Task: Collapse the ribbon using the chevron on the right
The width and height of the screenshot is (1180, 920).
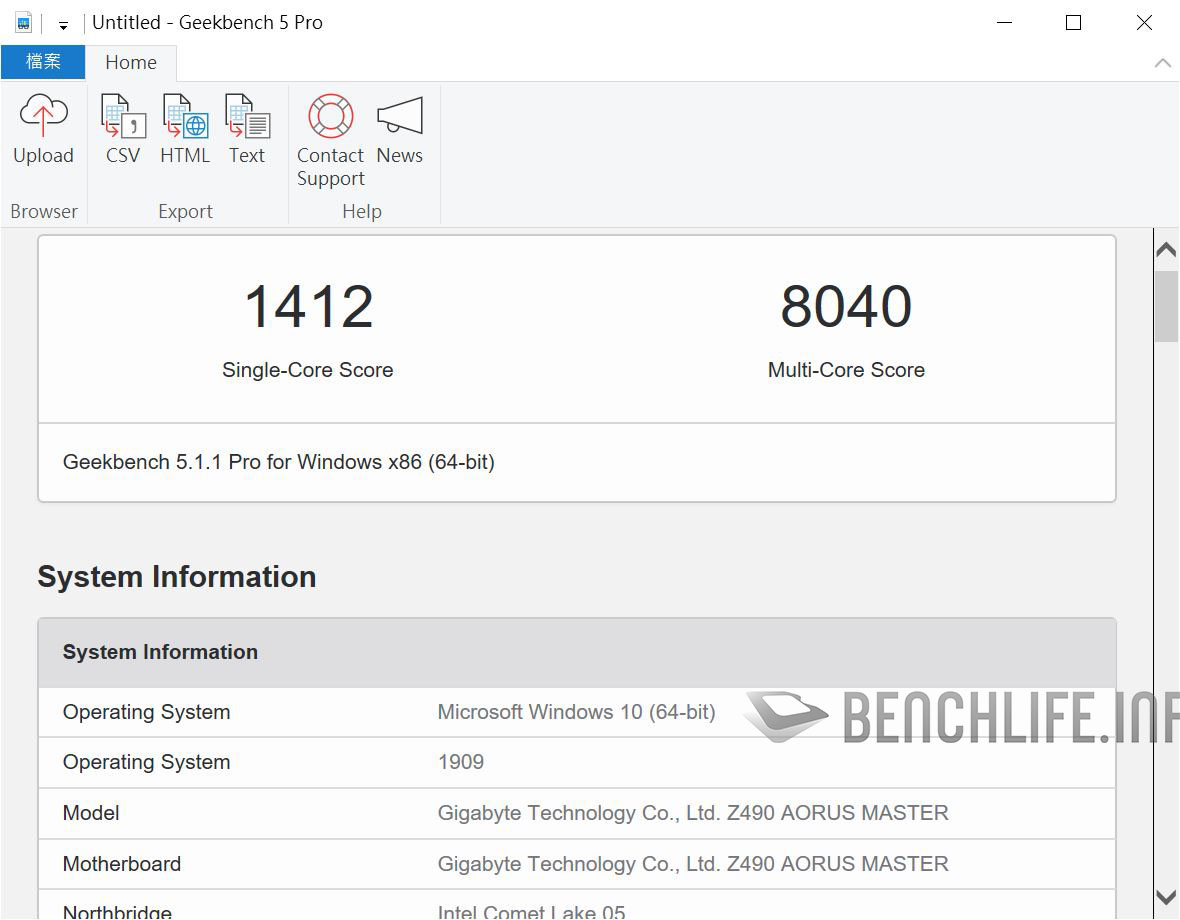Action: (1162, 62)
